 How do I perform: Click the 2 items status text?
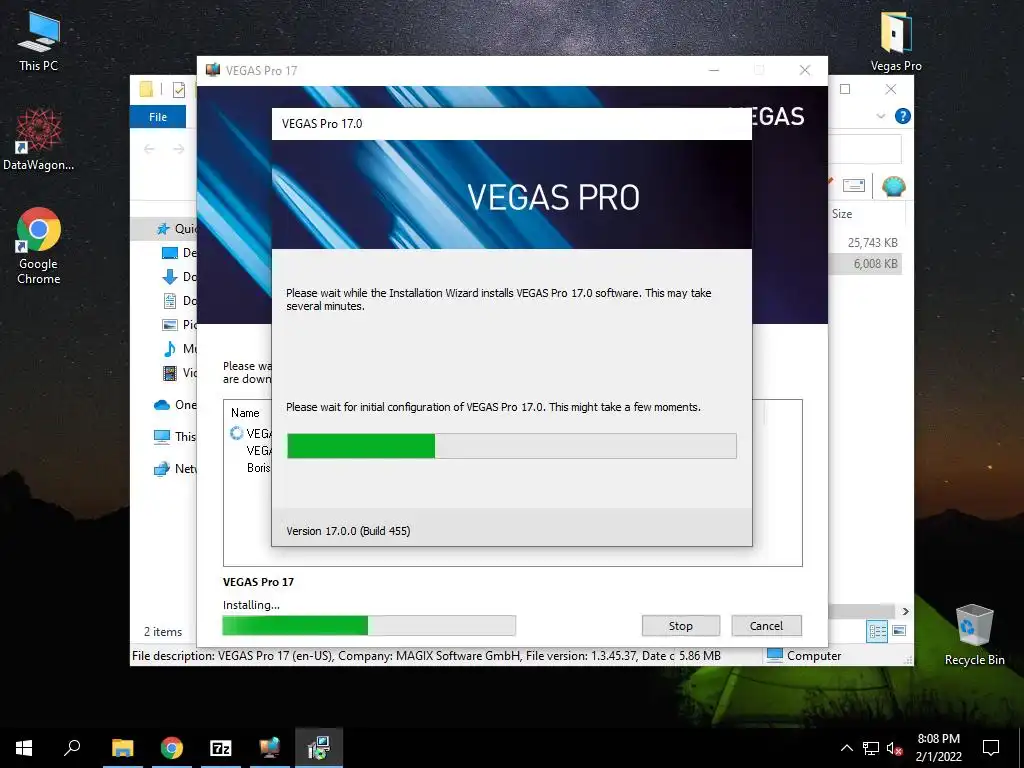point(163,632)
